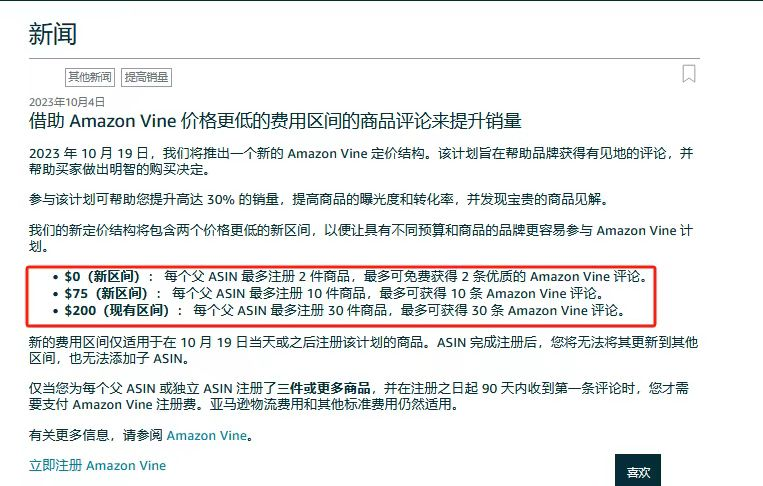Select the $200（现有区间）bullet item
This screenshot has width=763, height=486.
pyautogui.click(x=340, y=310)
